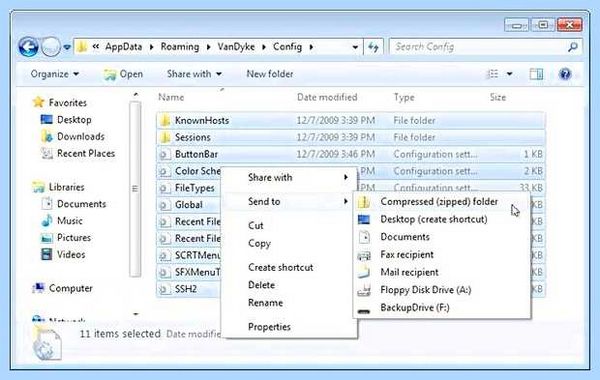This screenshot has width=600, height=380.
Task: Open the Share with toolbar dropdown
Action: click(x=194, y=74)
